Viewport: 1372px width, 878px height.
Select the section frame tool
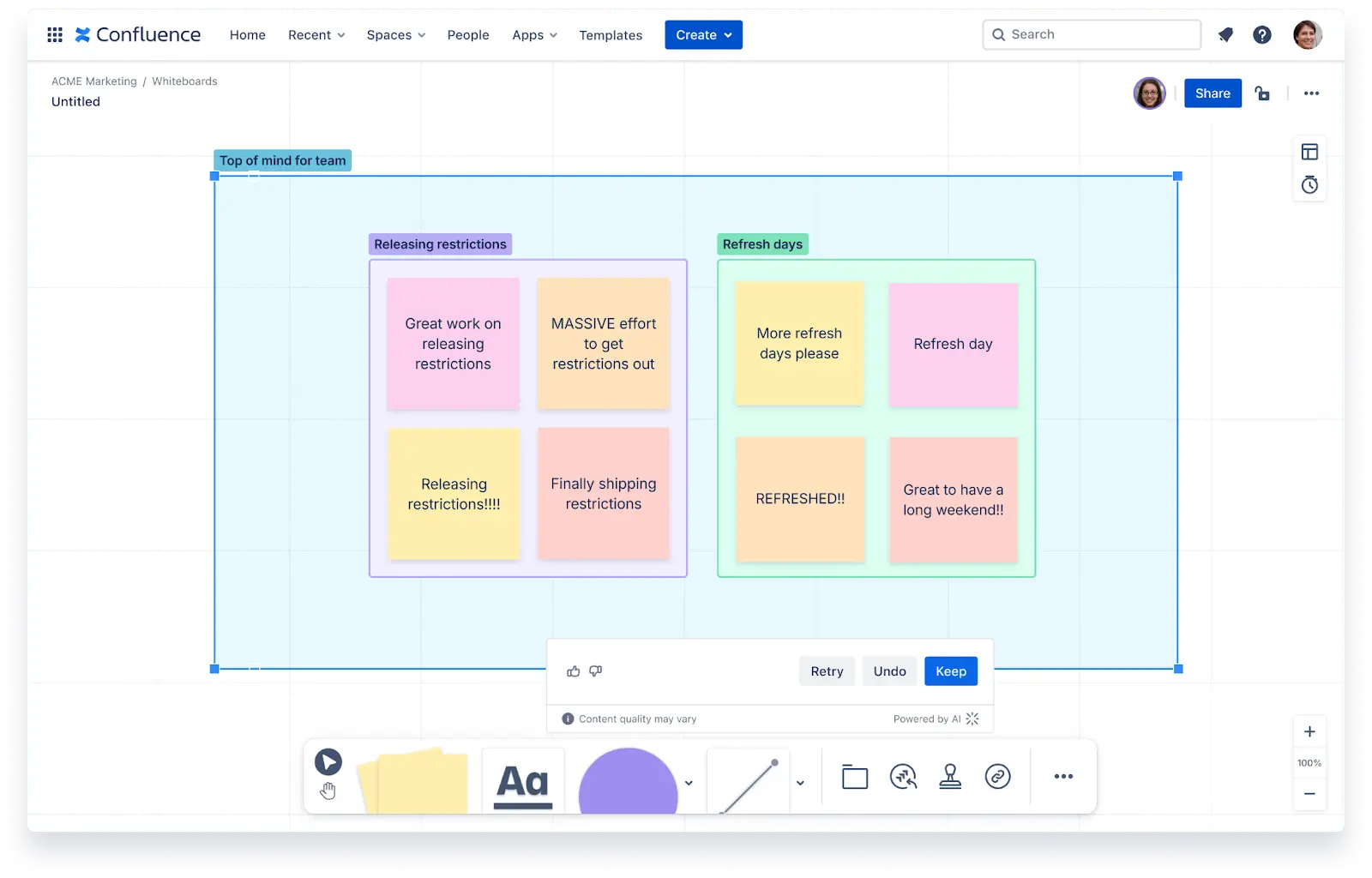(x=855, y=777)
